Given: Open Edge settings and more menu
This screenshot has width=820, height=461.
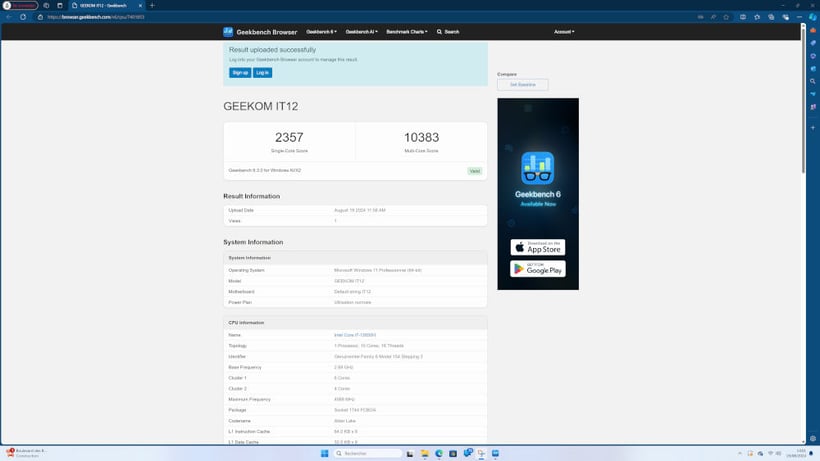Looking at the screenshot, I should 799,17.
